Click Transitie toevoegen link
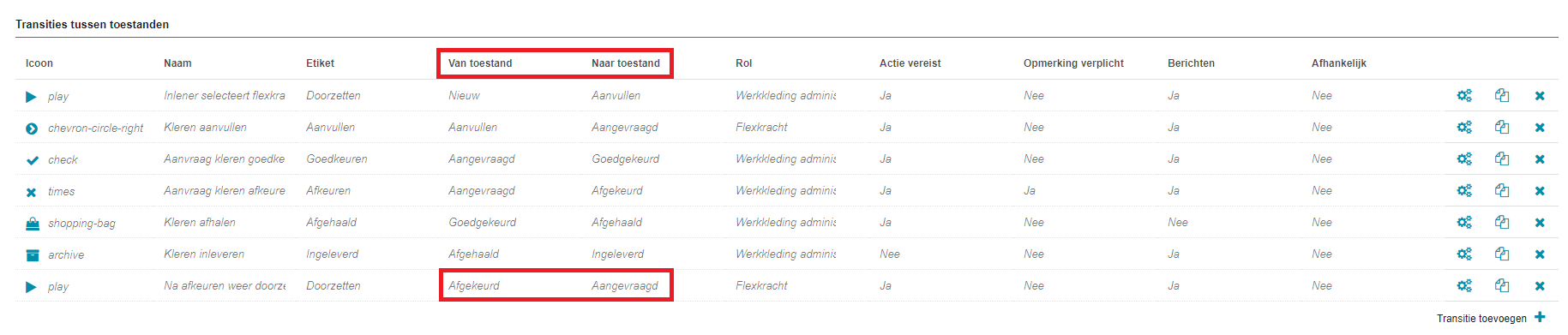The width and height of the screenshot is (1568, 335). click(1481, 318)
